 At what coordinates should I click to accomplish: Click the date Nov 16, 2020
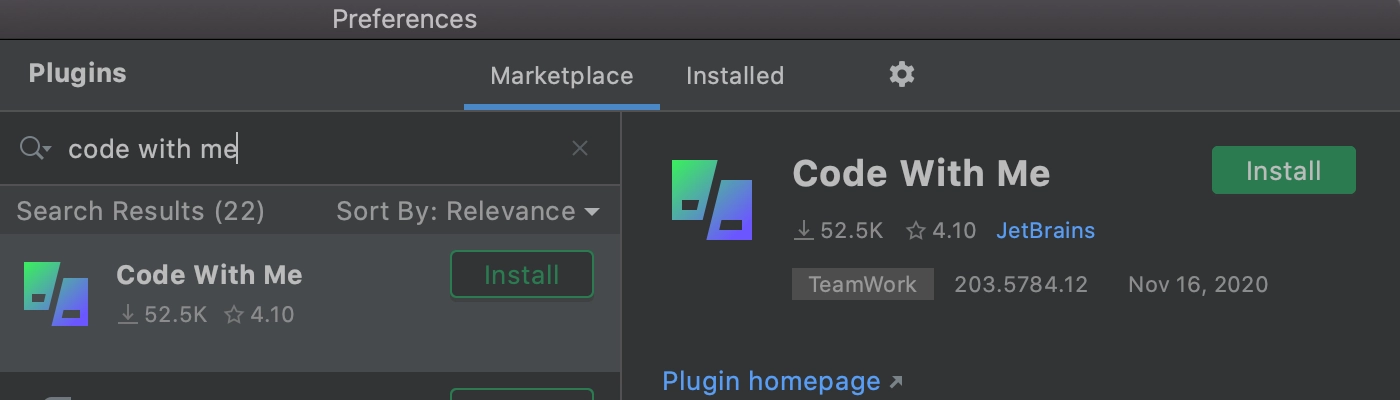1198,284
